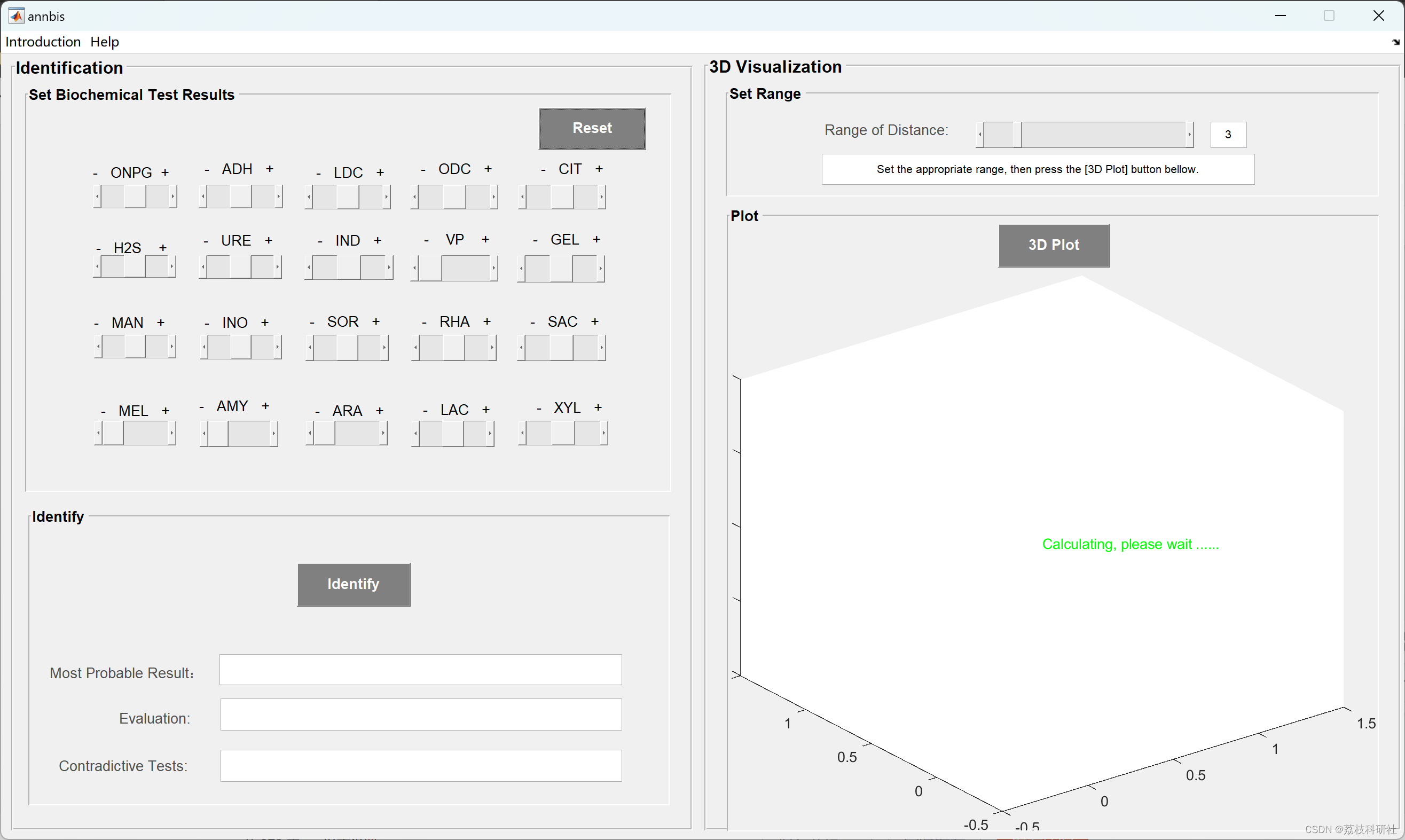Click right arrow of Range of Distance slider

point(1189,135)
